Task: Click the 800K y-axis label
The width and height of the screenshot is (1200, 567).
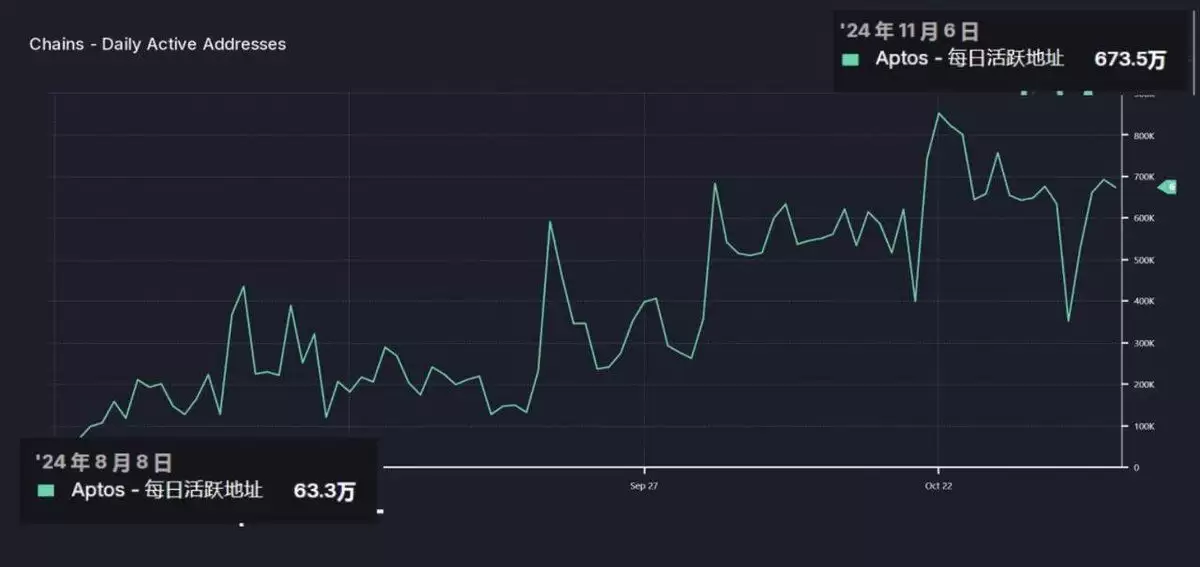Action: [x=1144, y=135]
